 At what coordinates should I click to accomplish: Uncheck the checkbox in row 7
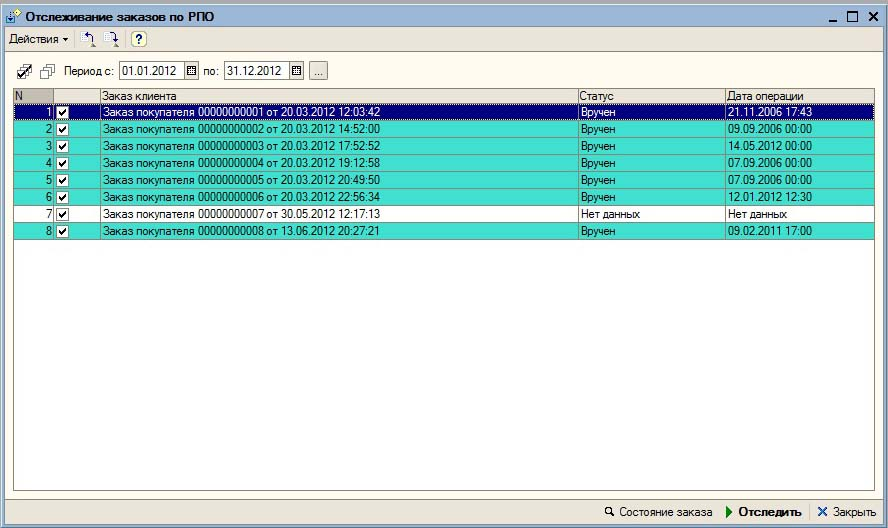coord(62,214)
